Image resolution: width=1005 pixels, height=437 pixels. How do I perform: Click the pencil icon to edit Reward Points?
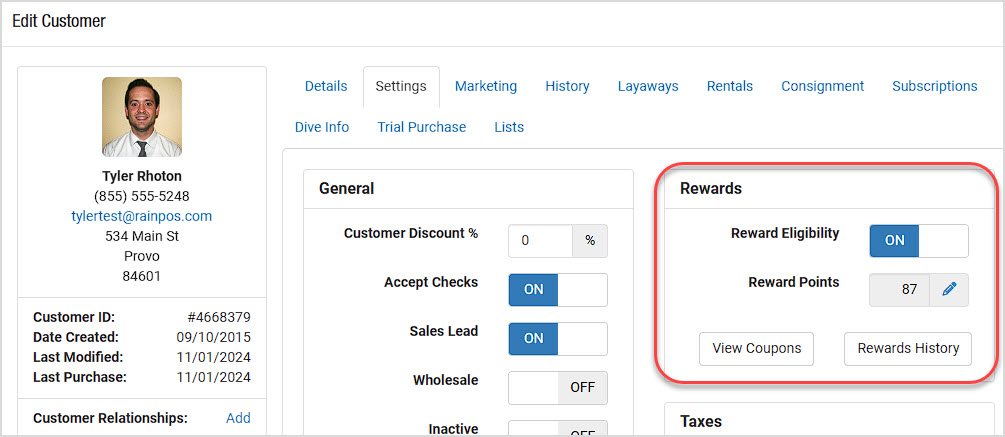point(949,290)
